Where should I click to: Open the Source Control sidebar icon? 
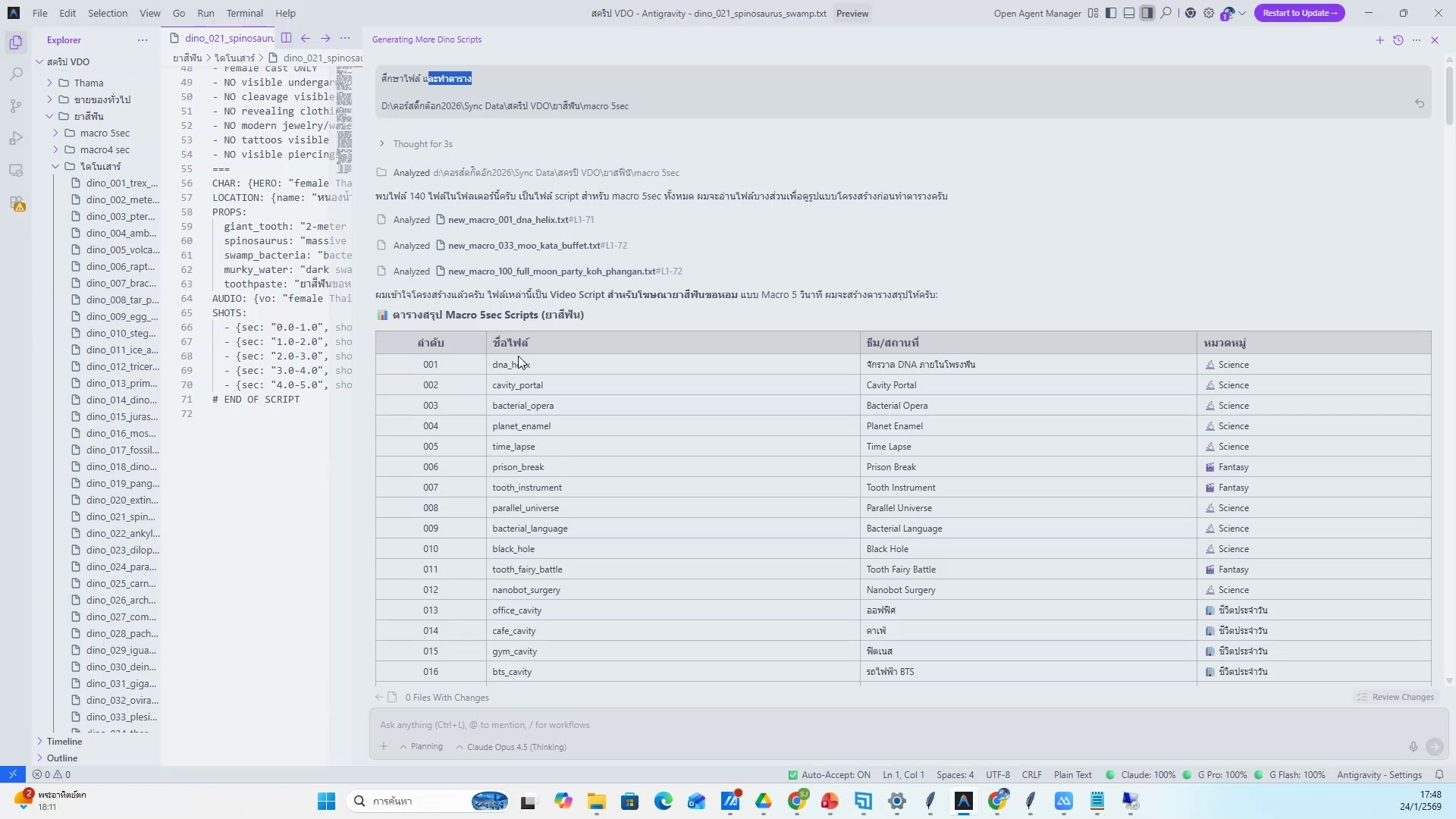[16, 106]
